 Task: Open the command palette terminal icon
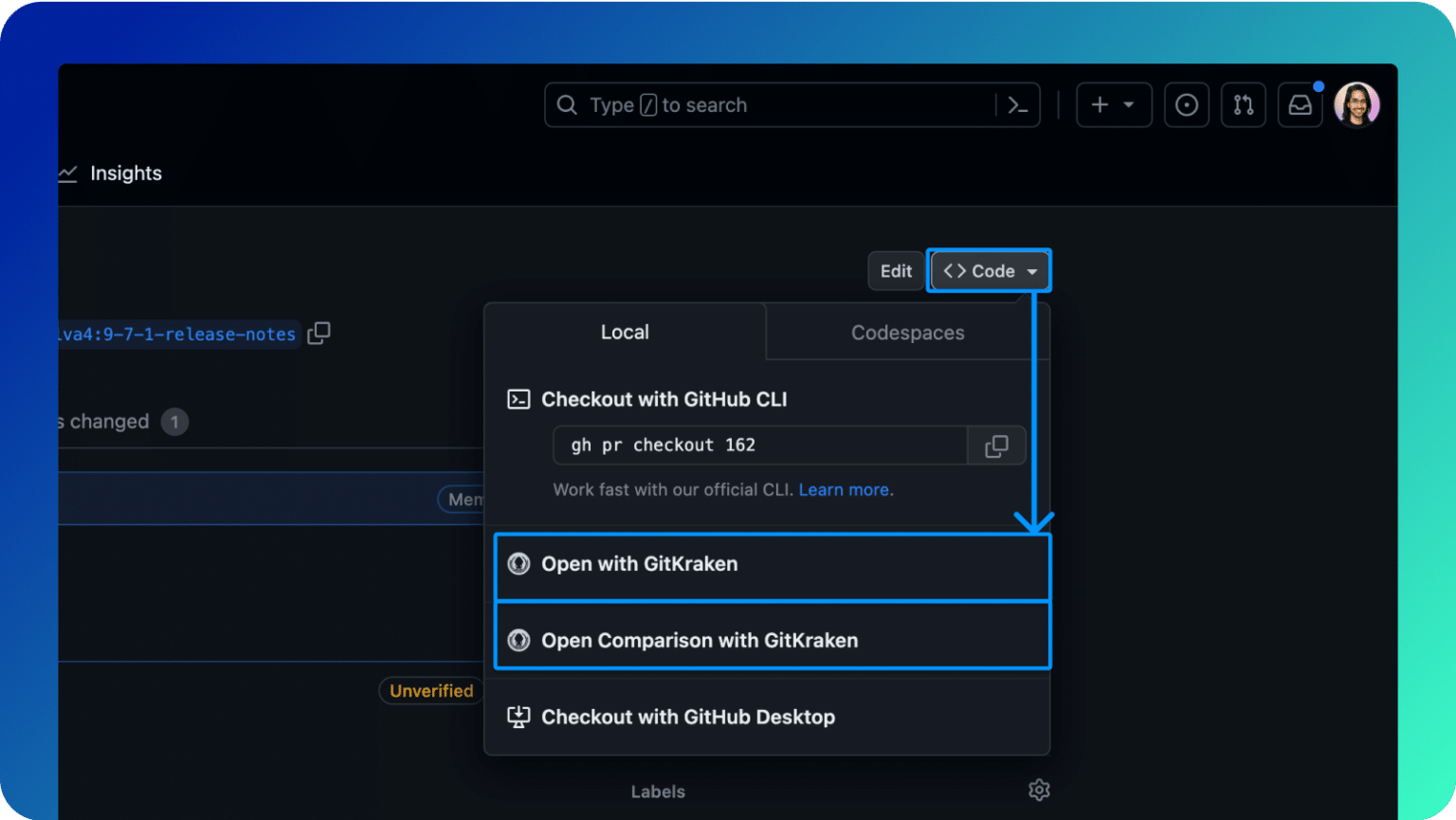click(x=1018, y=105)
